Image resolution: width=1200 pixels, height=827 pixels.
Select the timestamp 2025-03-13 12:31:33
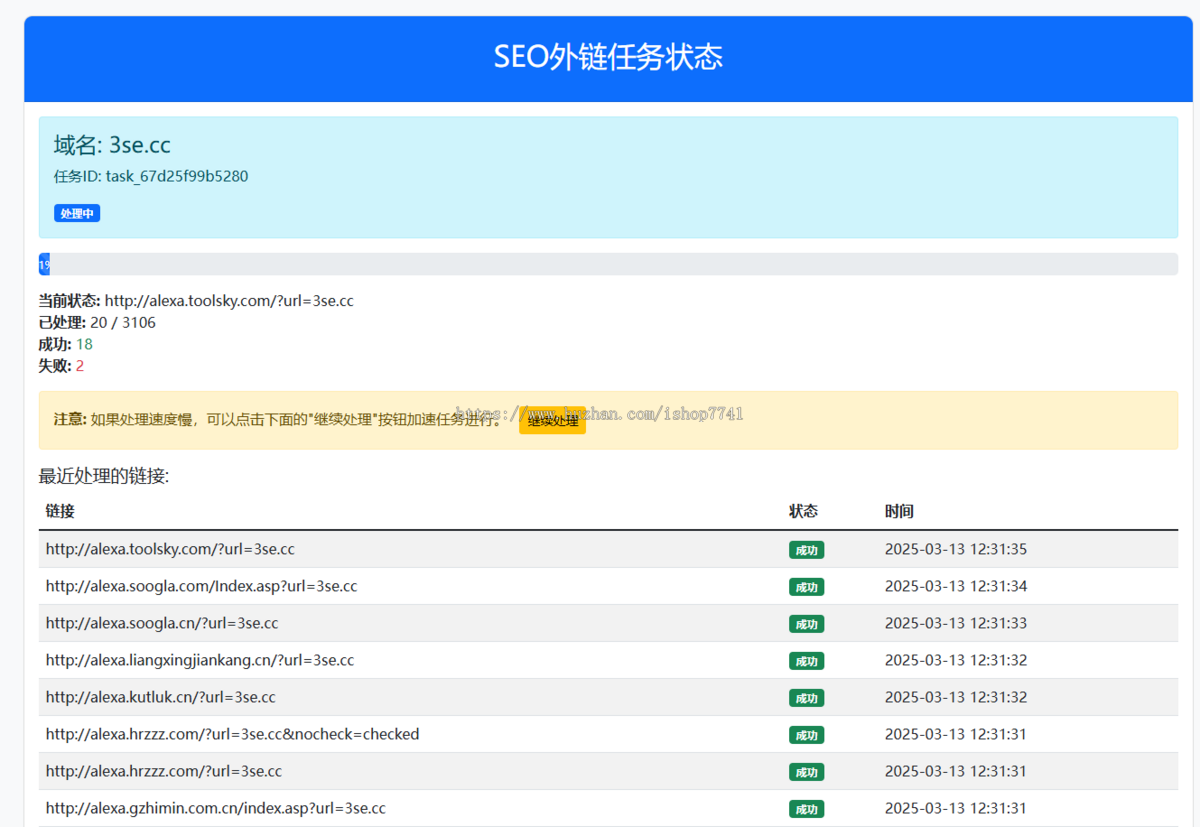(956, 623)
